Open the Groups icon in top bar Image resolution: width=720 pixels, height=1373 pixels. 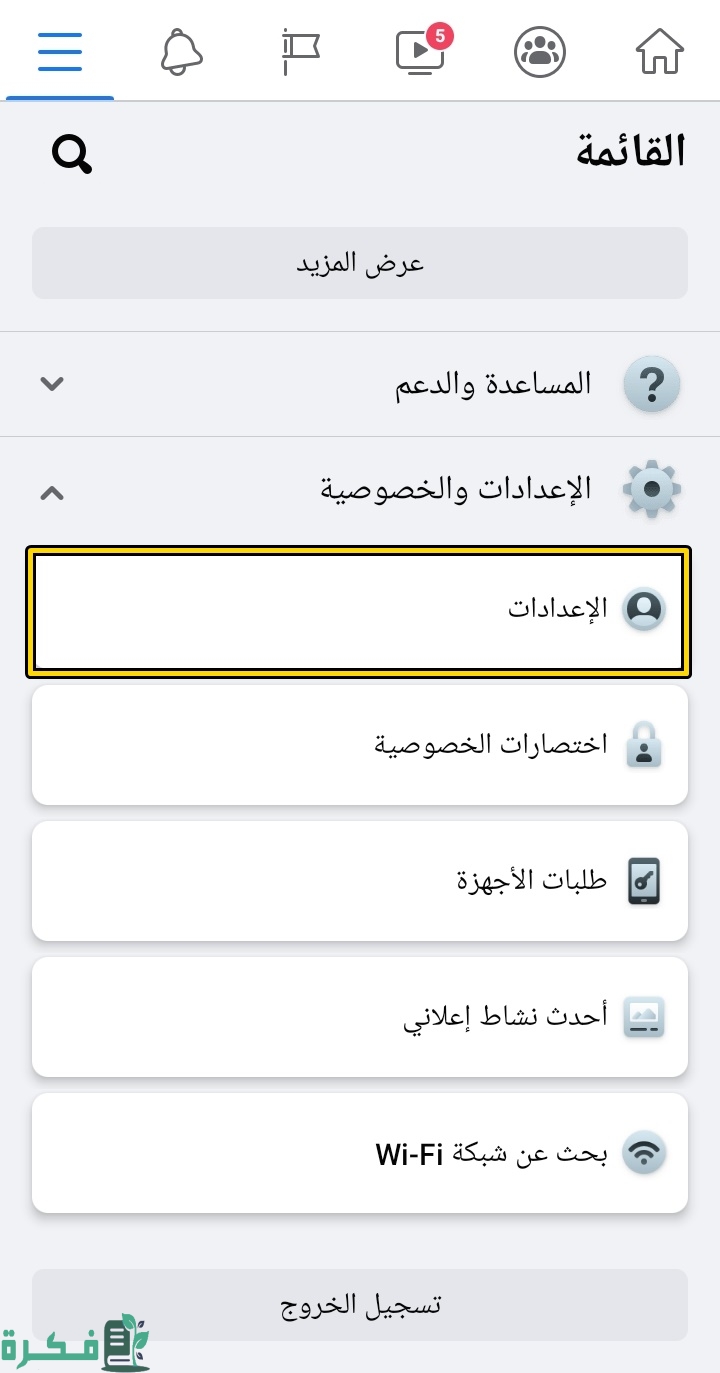[x=540, y=51]
